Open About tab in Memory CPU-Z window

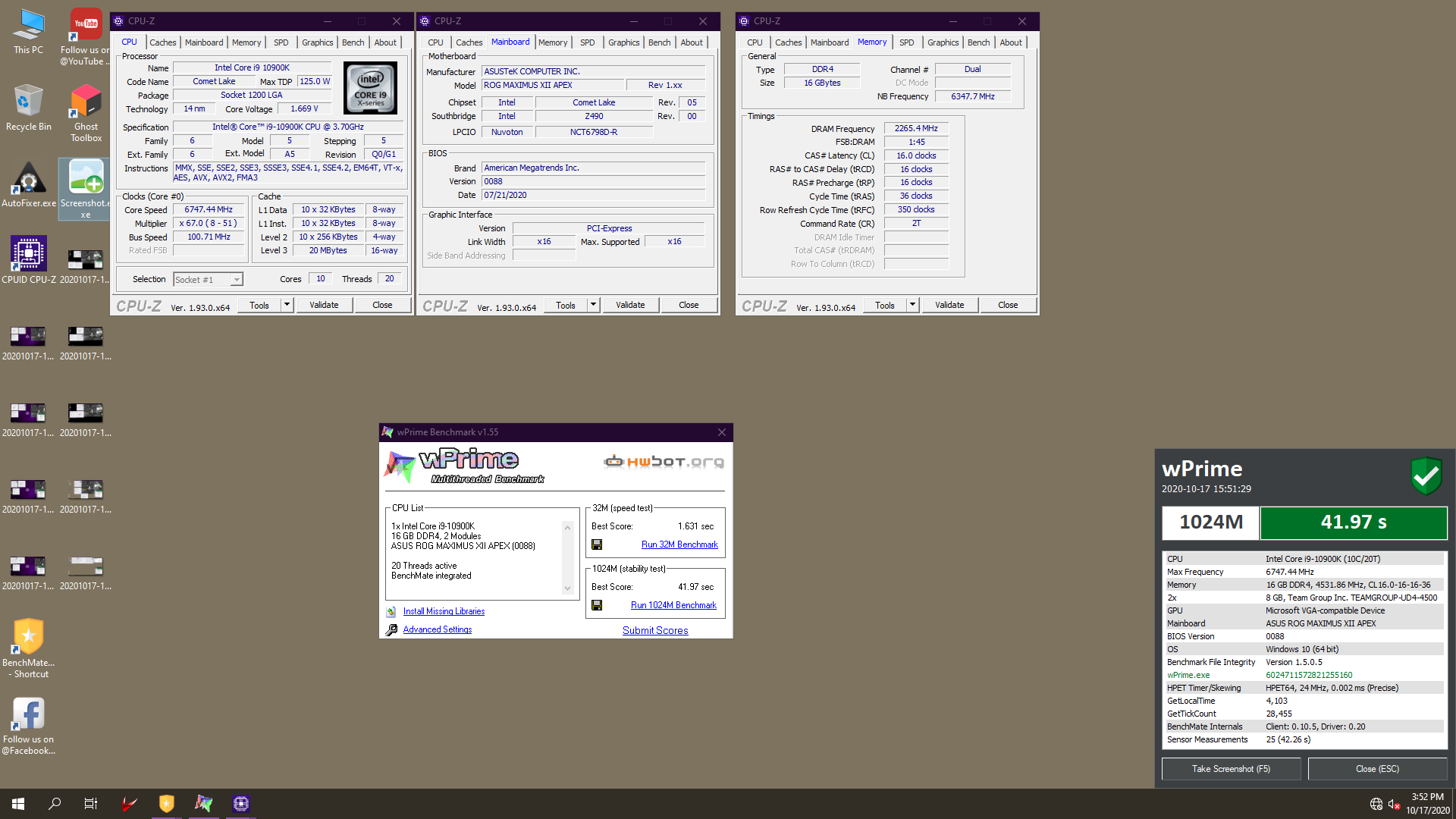(1010, 42)
